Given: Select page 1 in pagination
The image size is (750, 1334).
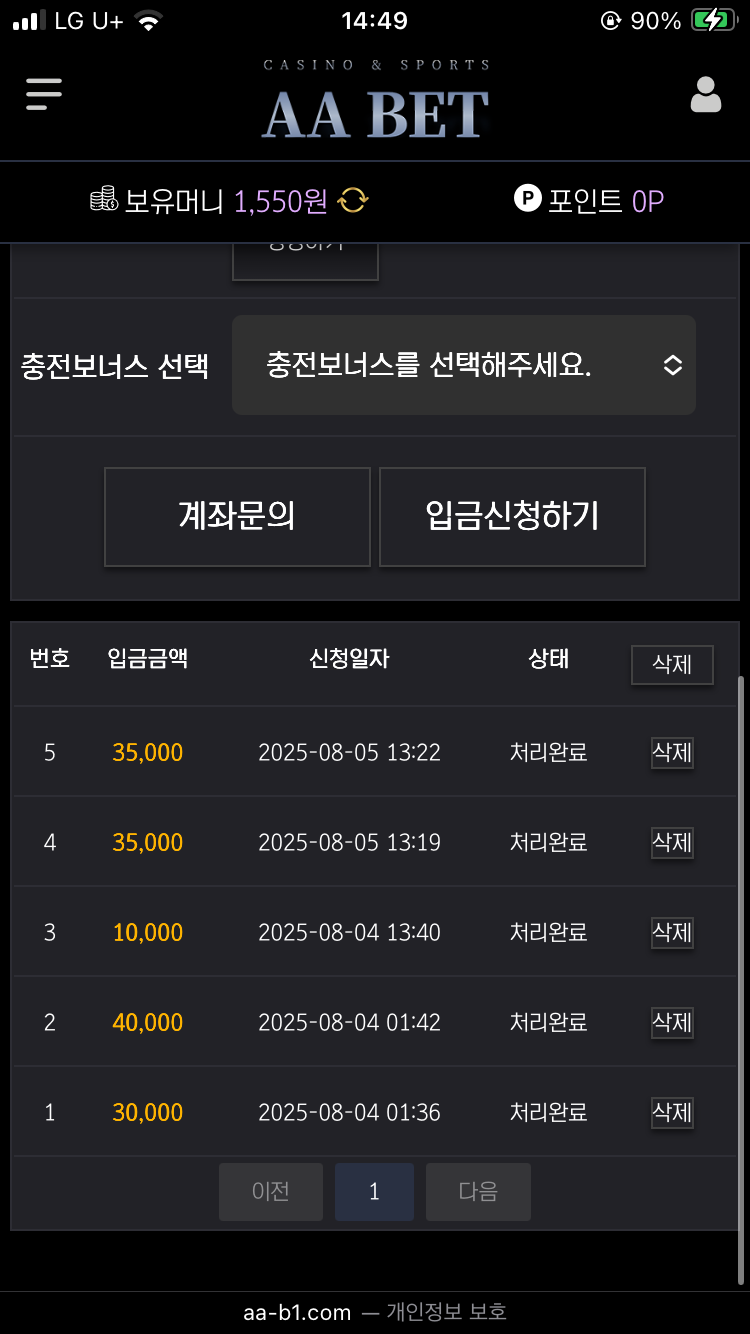Looking at the screenshot, I should 374,1192.
